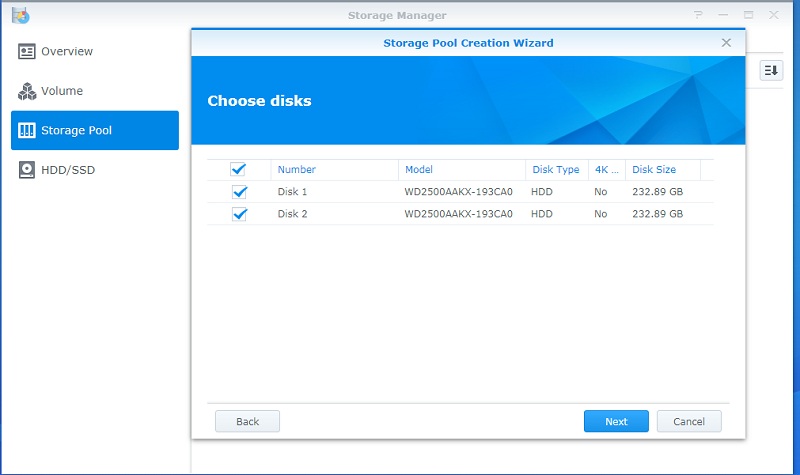Cancel the storage pool wizard

pos(689,421)
